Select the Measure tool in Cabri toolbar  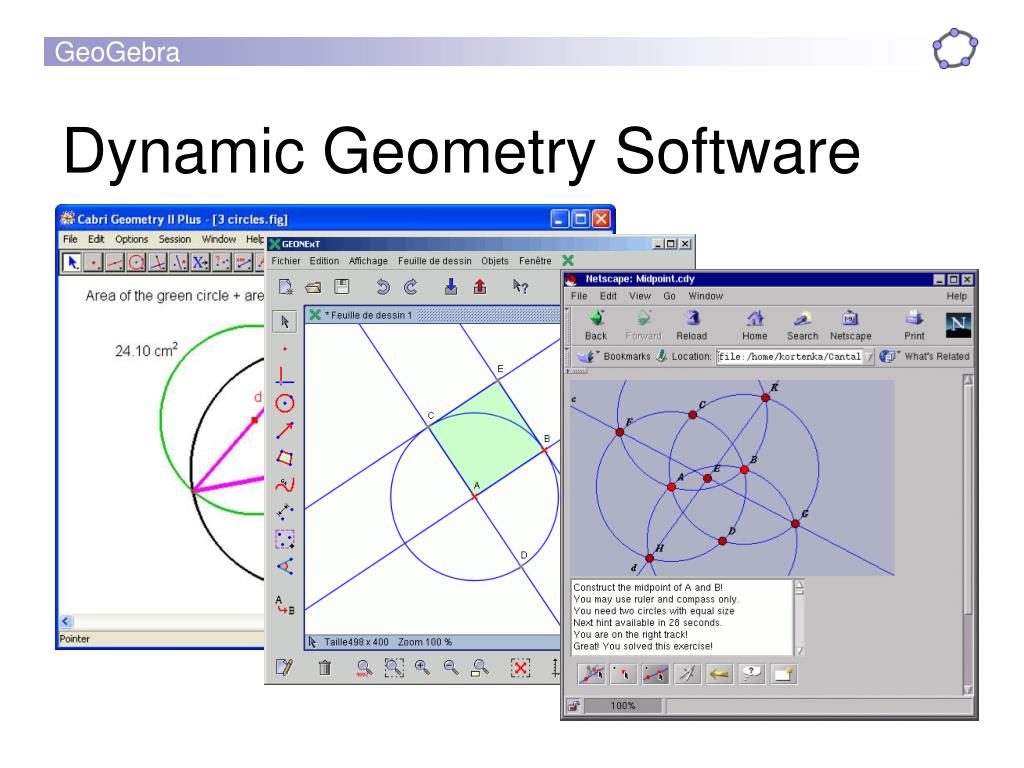244,263
